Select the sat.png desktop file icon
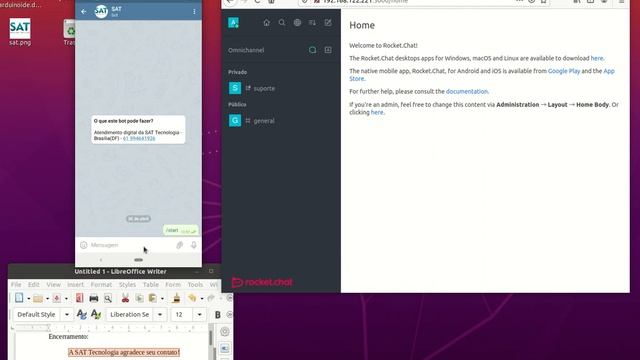The width and height of the screenshot is (640, 360). coord(20,32)
